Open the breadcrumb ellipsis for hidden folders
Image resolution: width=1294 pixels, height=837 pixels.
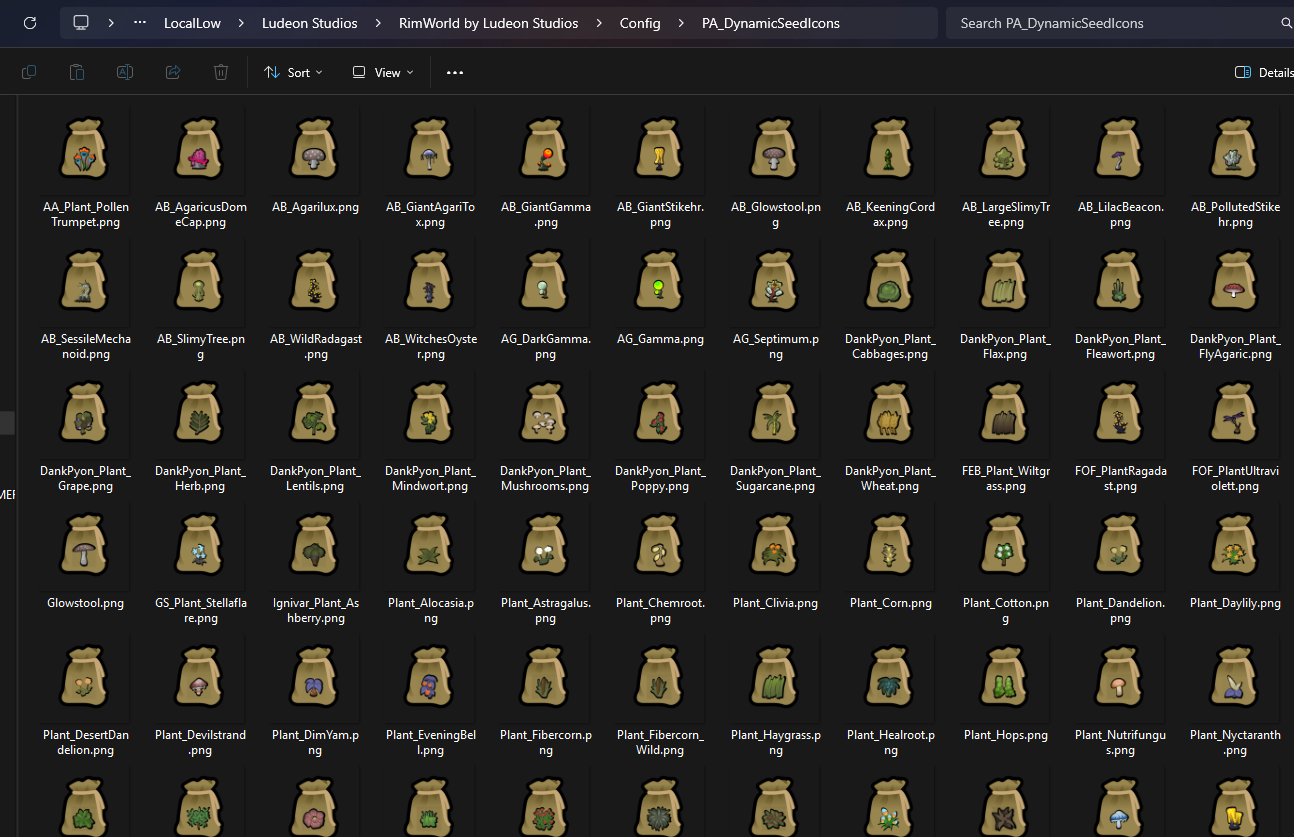click(x=141, y=23)
